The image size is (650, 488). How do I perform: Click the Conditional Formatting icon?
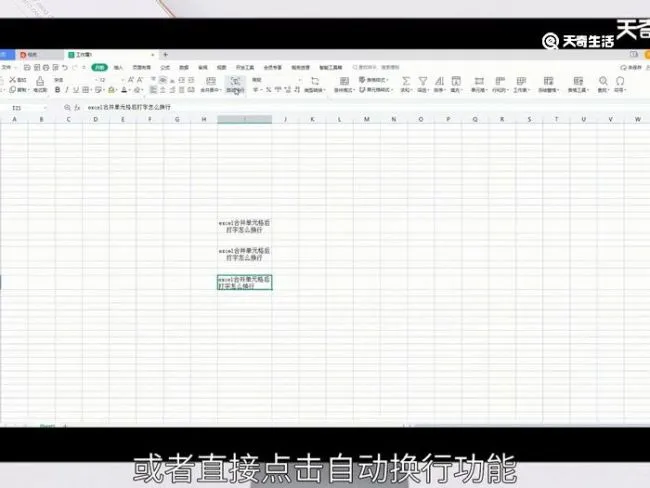[x=344, y=81]
